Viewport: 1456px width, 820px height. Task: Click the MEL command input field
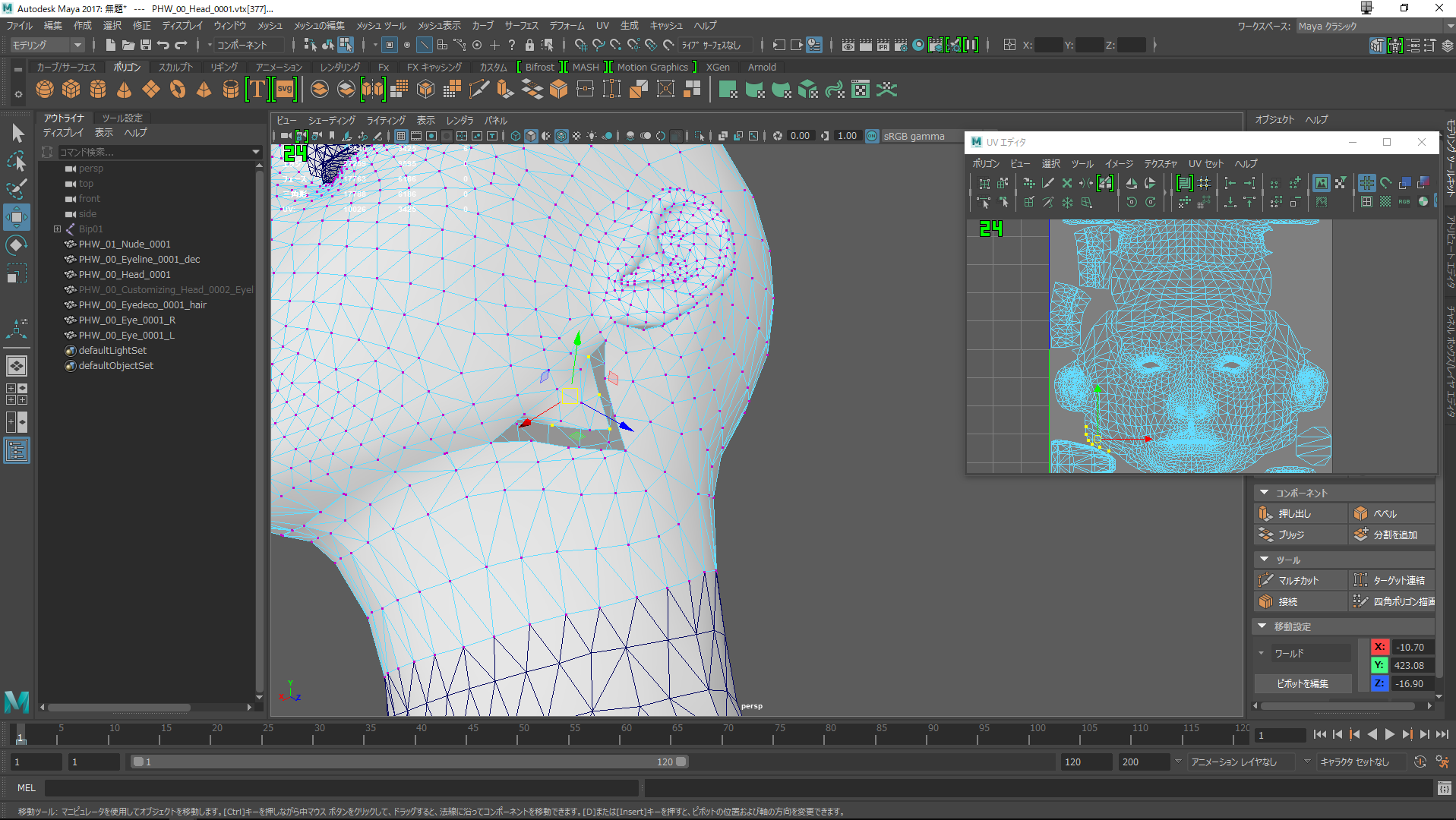click(342, 788)
